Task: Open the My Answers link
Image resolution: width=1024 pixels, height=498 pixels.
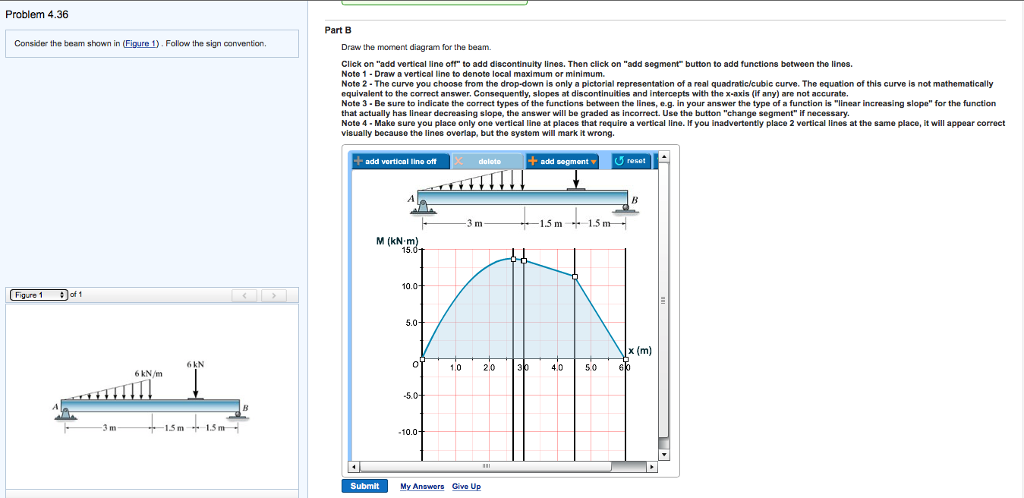Action: tap(422, 486)
